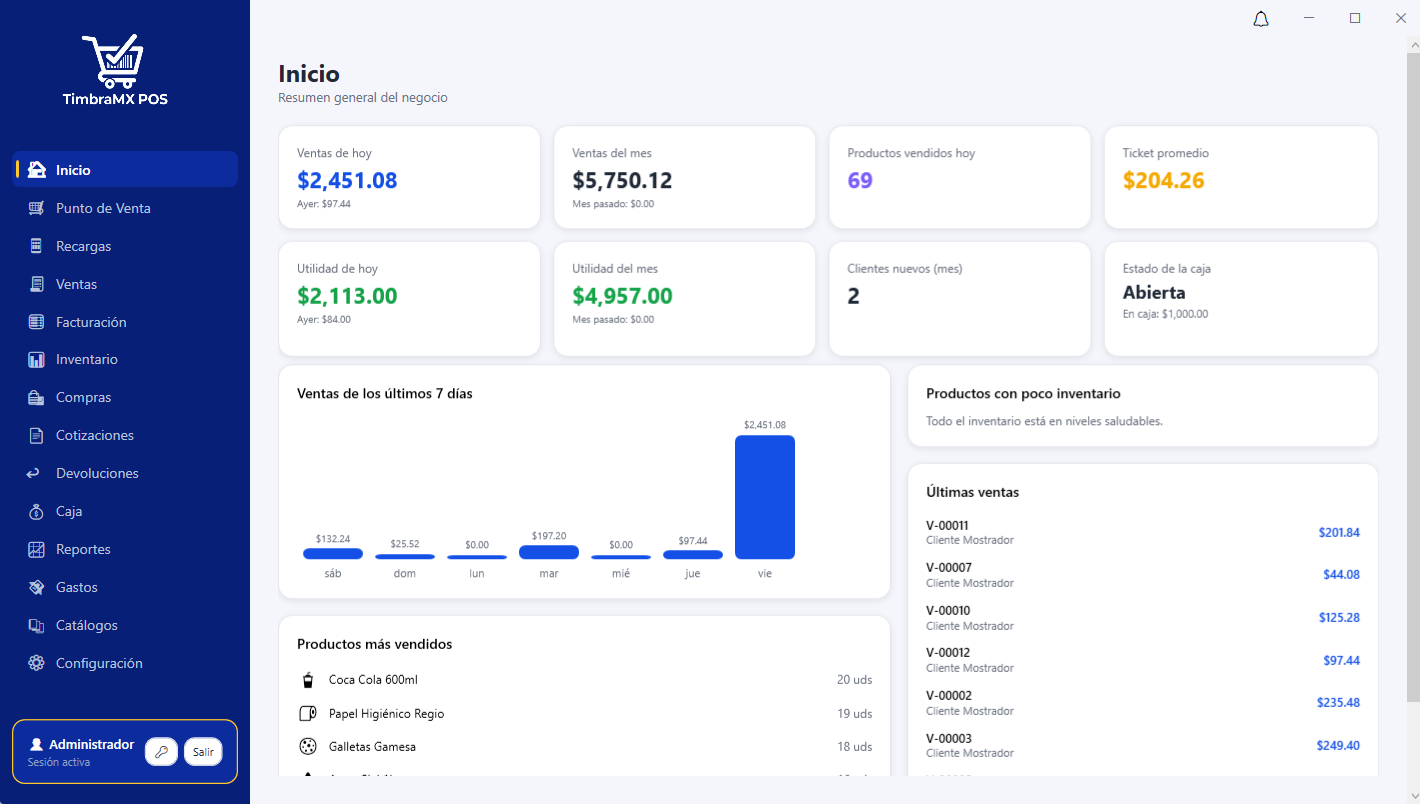Click the Gastos icon in sidebar

point(37,587)
